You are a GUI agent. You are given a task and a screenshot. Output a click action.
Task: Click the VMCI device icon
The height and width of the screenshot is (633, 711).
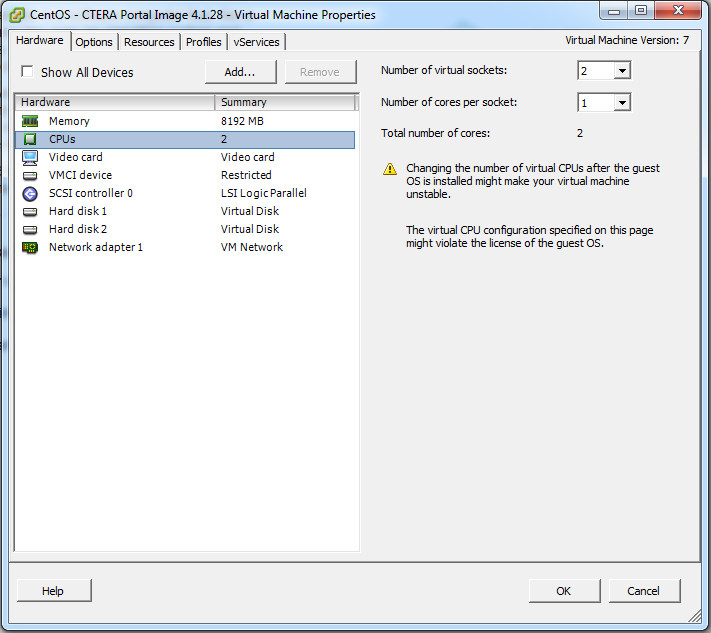tap(30, 175)
